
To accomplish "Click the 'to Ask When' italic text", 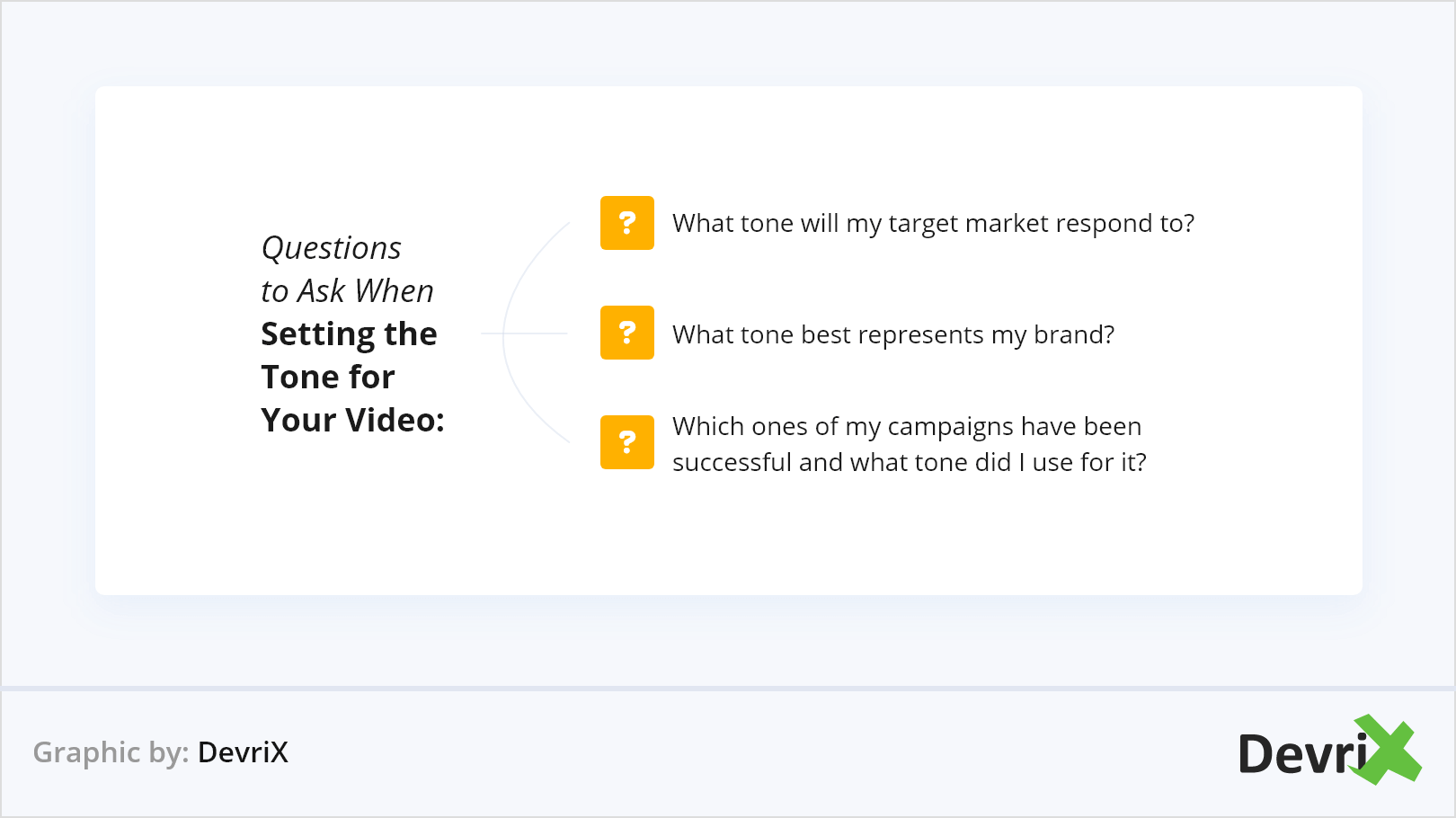I will 347,291.
